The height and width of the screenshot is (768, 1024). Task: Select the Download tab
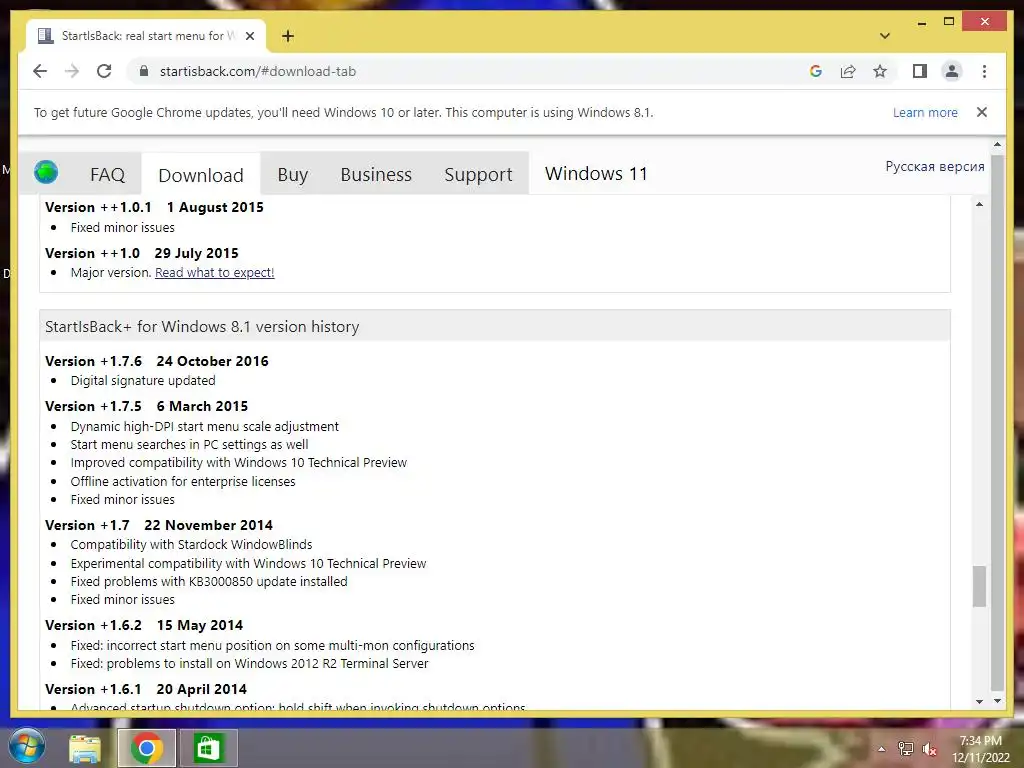coord(200,175)
